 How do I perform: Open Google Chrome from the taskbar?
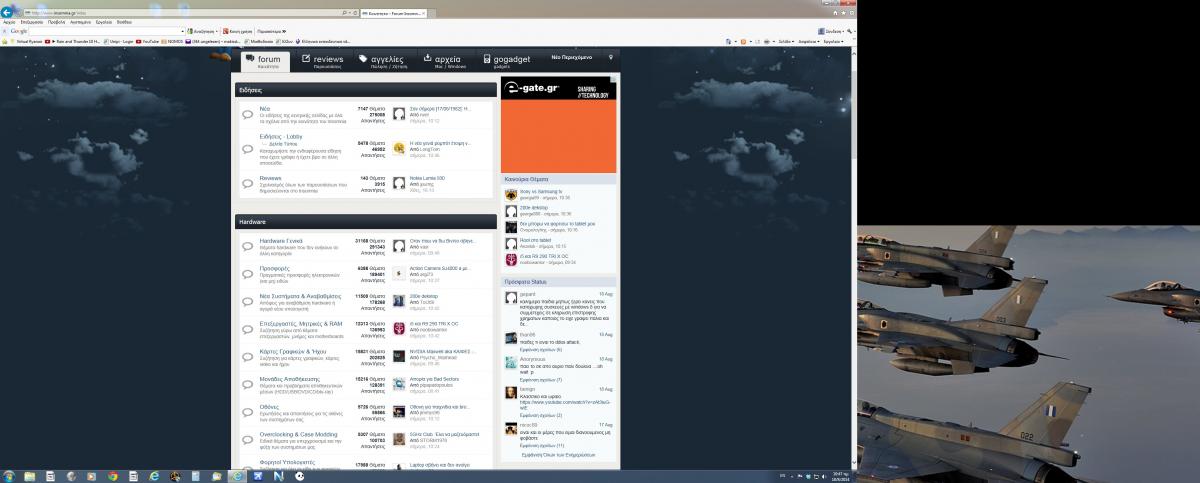[111, 476]
